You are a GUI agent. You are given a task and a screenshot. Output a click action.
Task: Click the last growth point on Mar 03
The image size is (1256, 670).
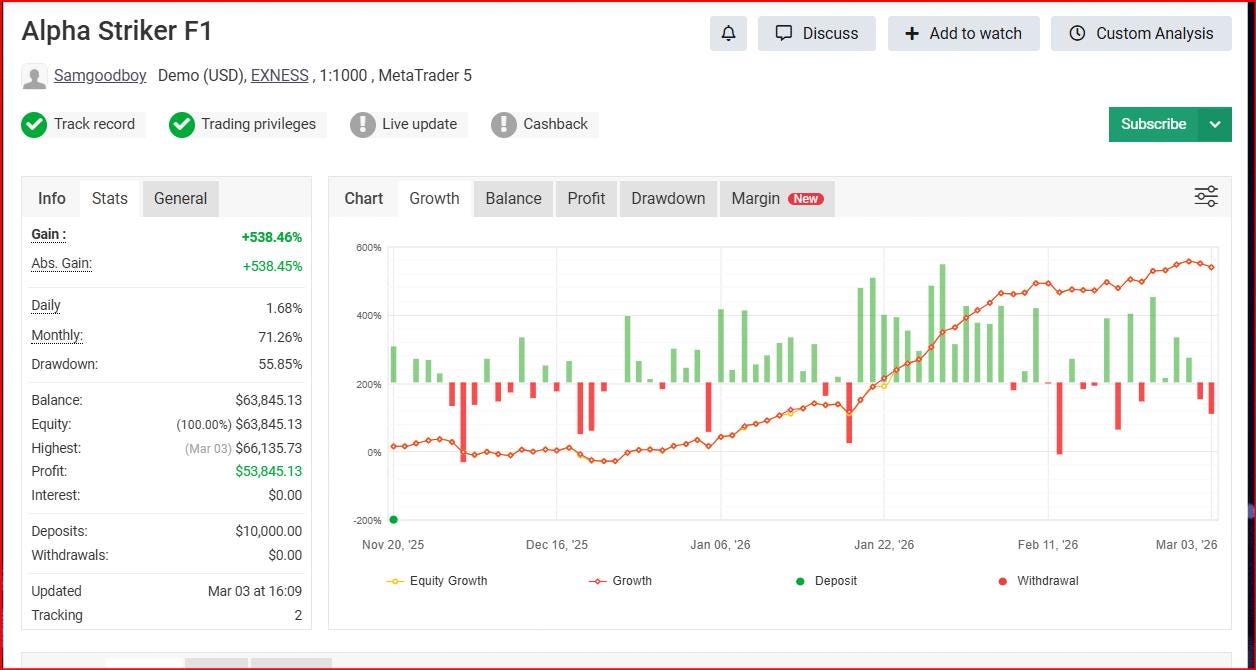coord(1212,267)
